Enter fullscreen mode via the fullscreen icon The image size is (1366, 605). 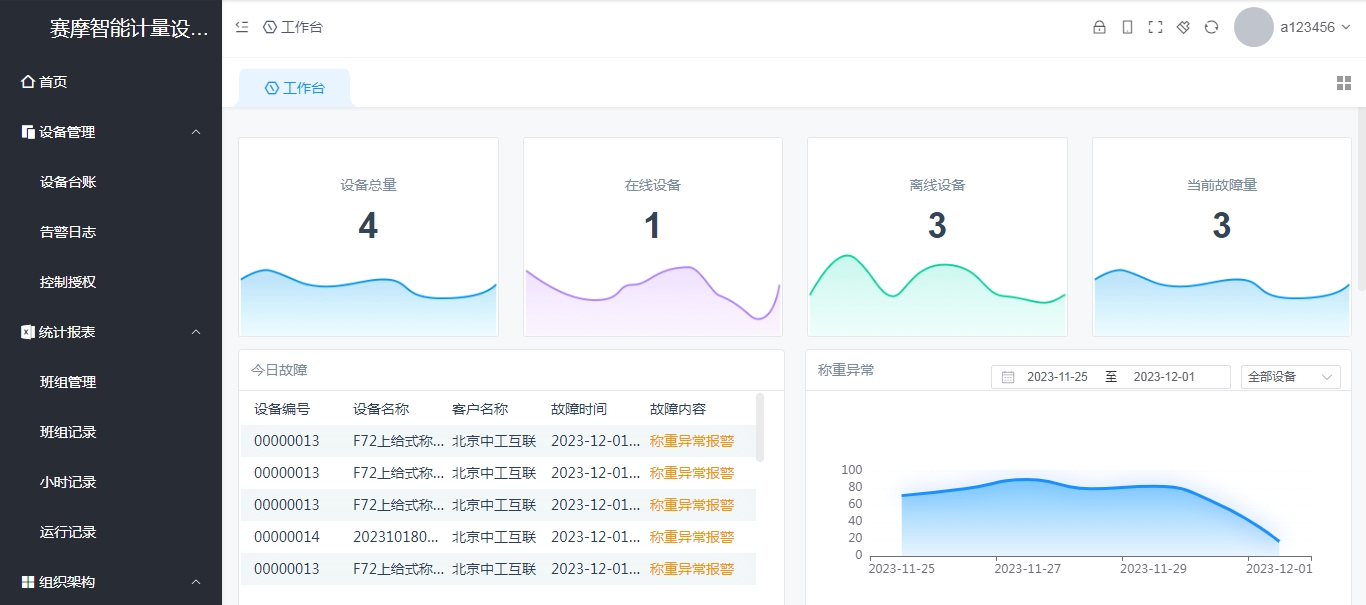click(x=1155, y=27)
